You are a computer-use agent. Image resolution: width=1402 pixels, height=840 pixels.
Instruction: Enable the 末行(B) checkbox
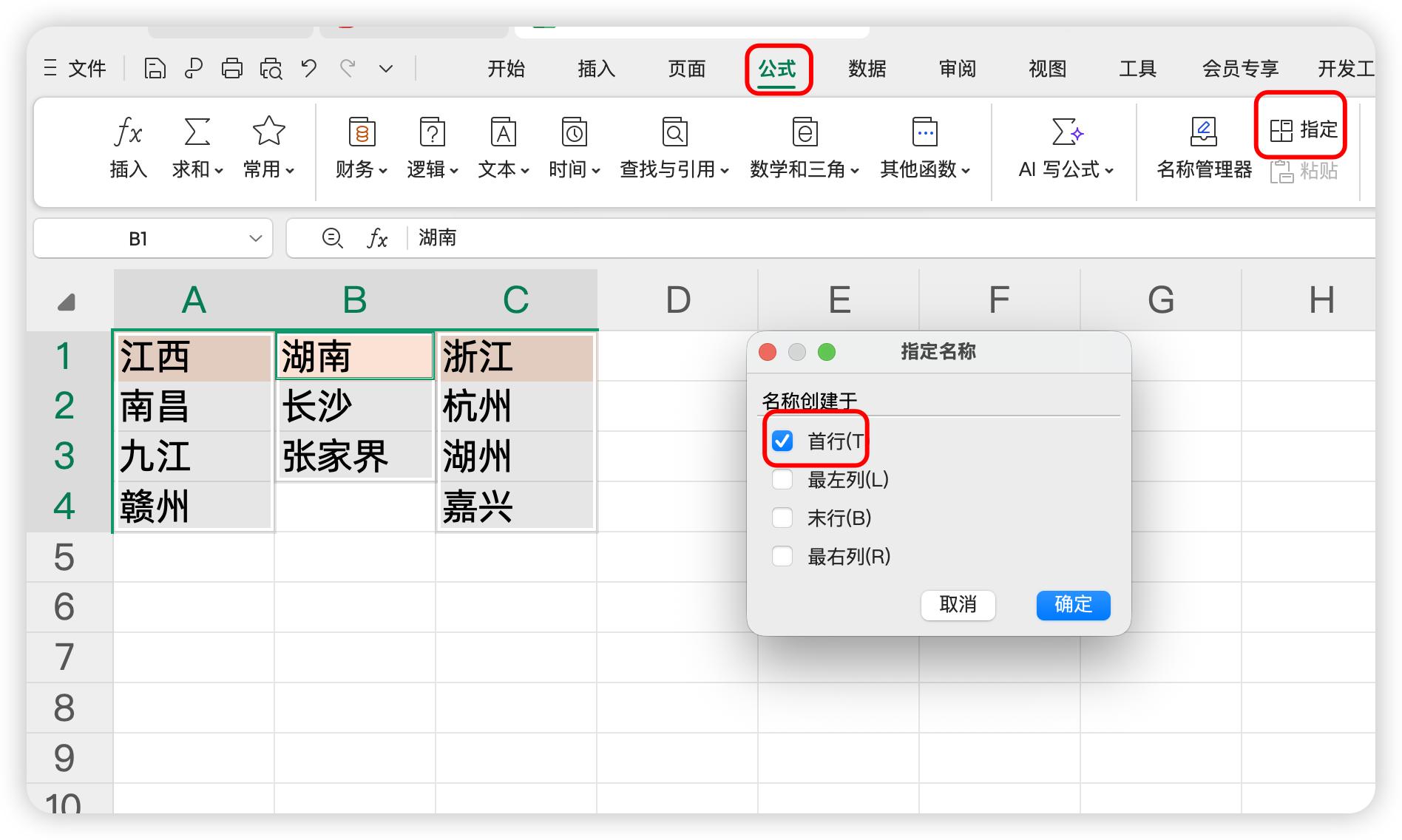pos(782,518)
